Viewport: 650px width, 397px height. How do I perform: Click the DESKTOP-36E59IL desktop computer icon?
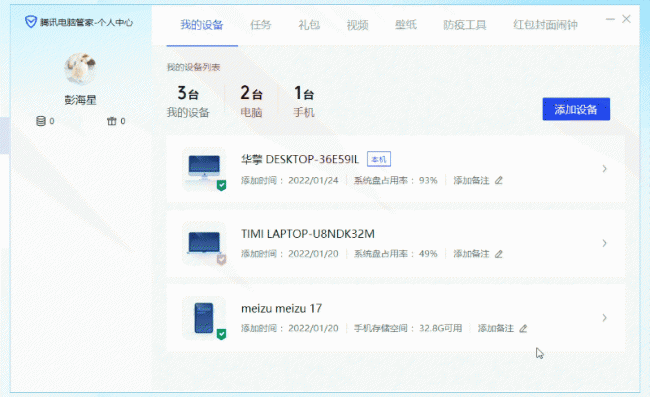(204, 167)
